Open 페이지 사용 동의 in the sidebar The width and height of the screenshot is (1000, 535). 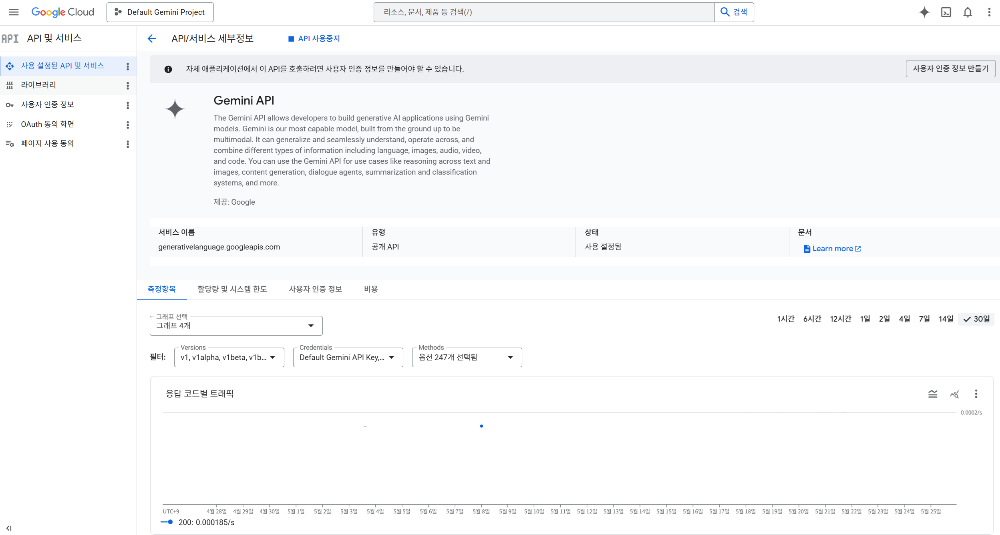(x=47, y=143)
